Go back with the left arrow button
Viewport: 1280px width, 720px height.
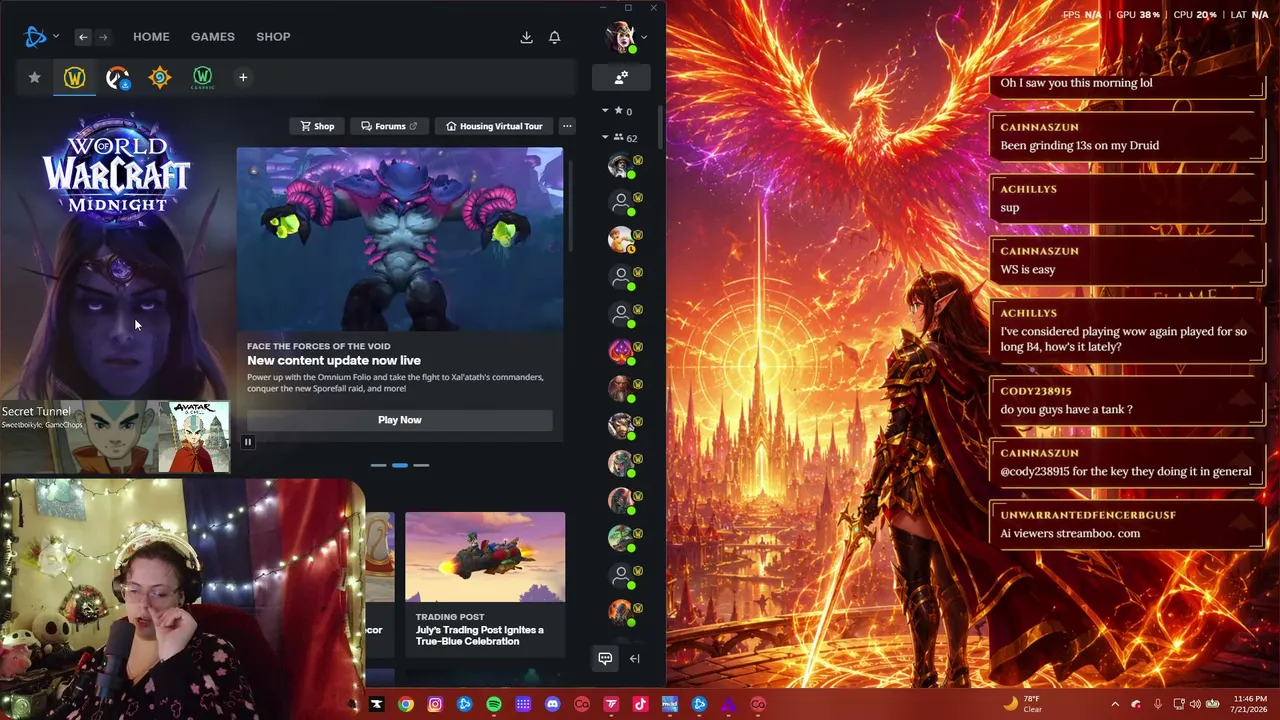[83, 37]
